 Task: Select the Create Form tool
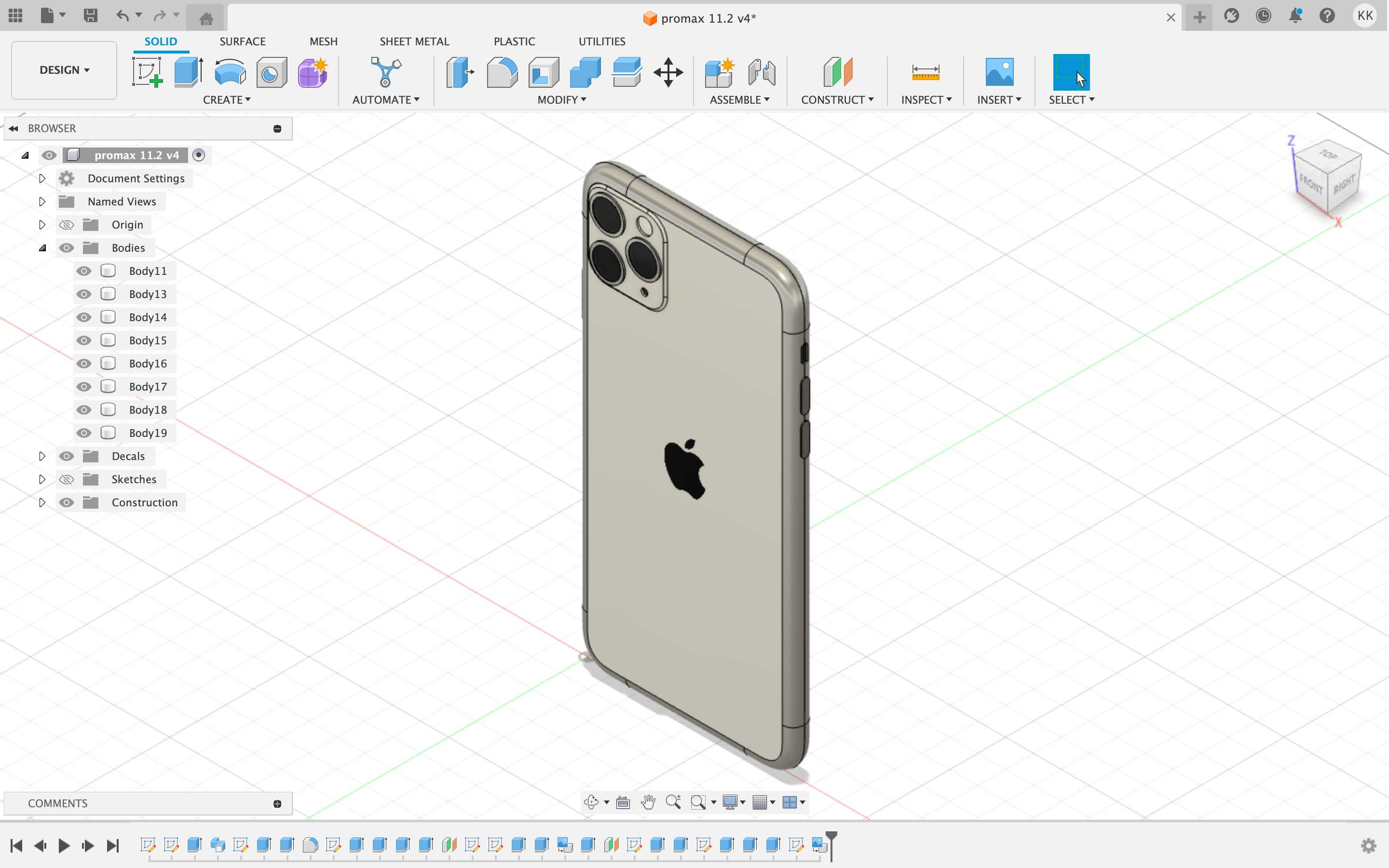pyautogui.click(x=313, y=72)
